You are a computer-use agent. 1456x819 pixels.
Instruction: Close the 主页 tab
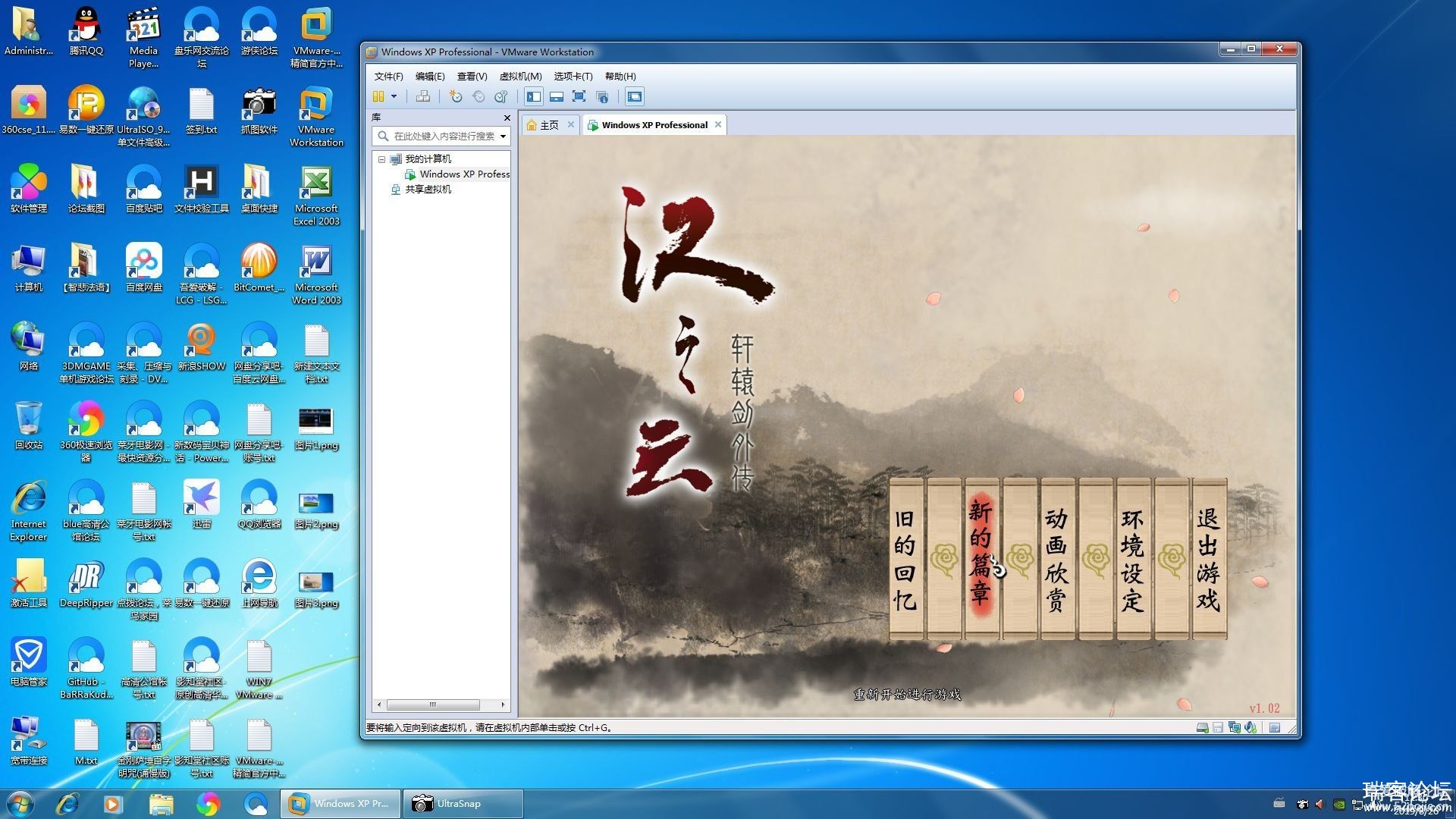tap(571, 124)
